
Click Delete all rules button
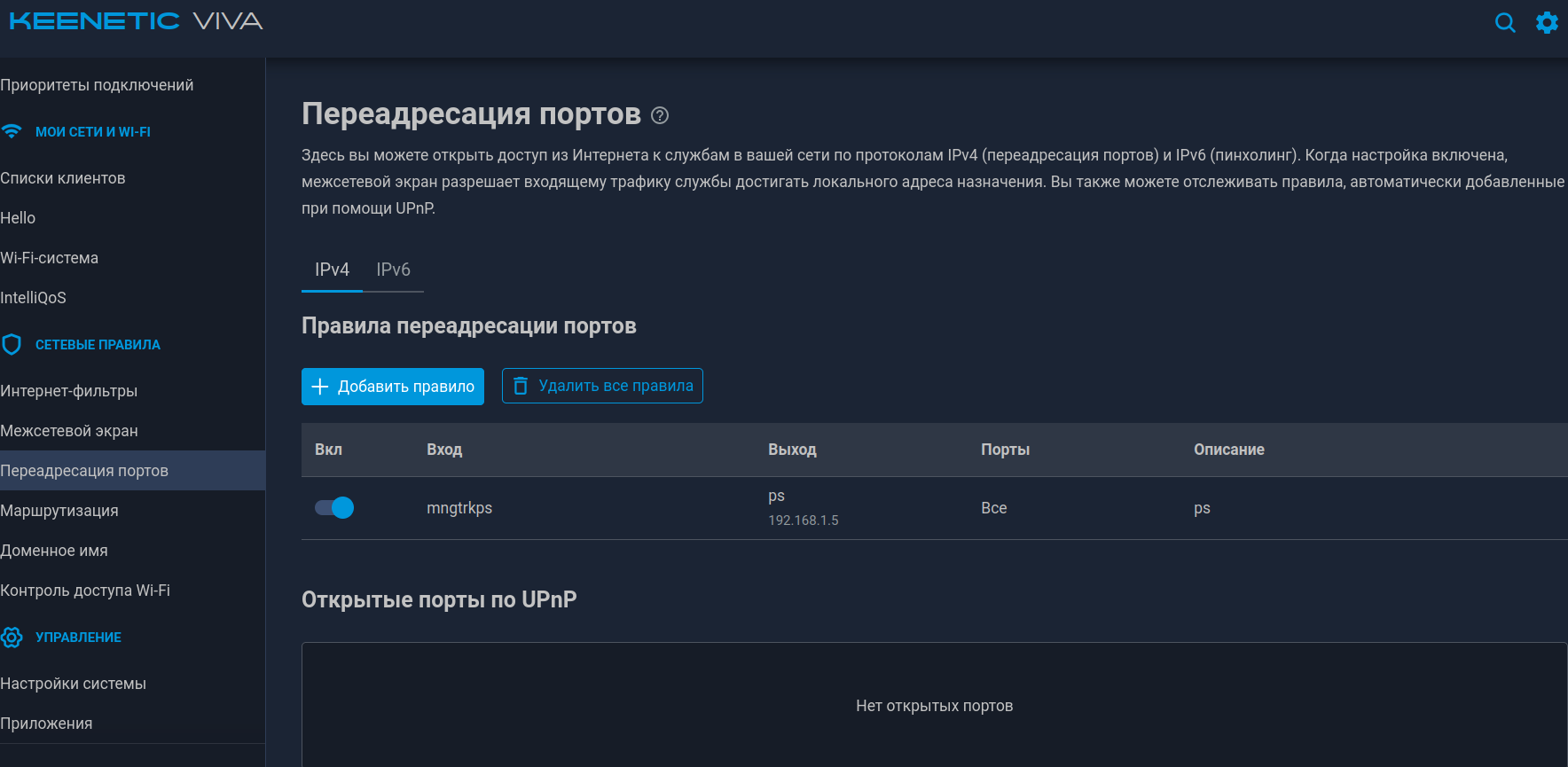[602, 387]
